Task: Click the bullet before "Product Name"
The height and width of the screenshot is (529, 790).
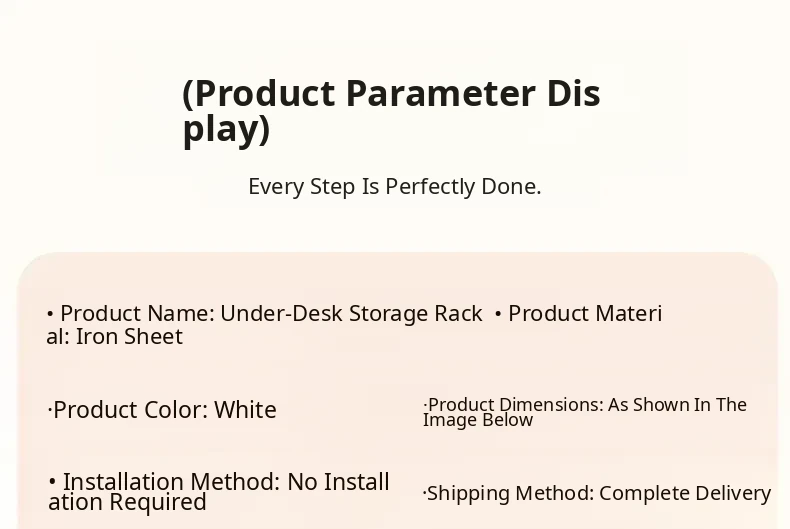Action: point(50,314)
